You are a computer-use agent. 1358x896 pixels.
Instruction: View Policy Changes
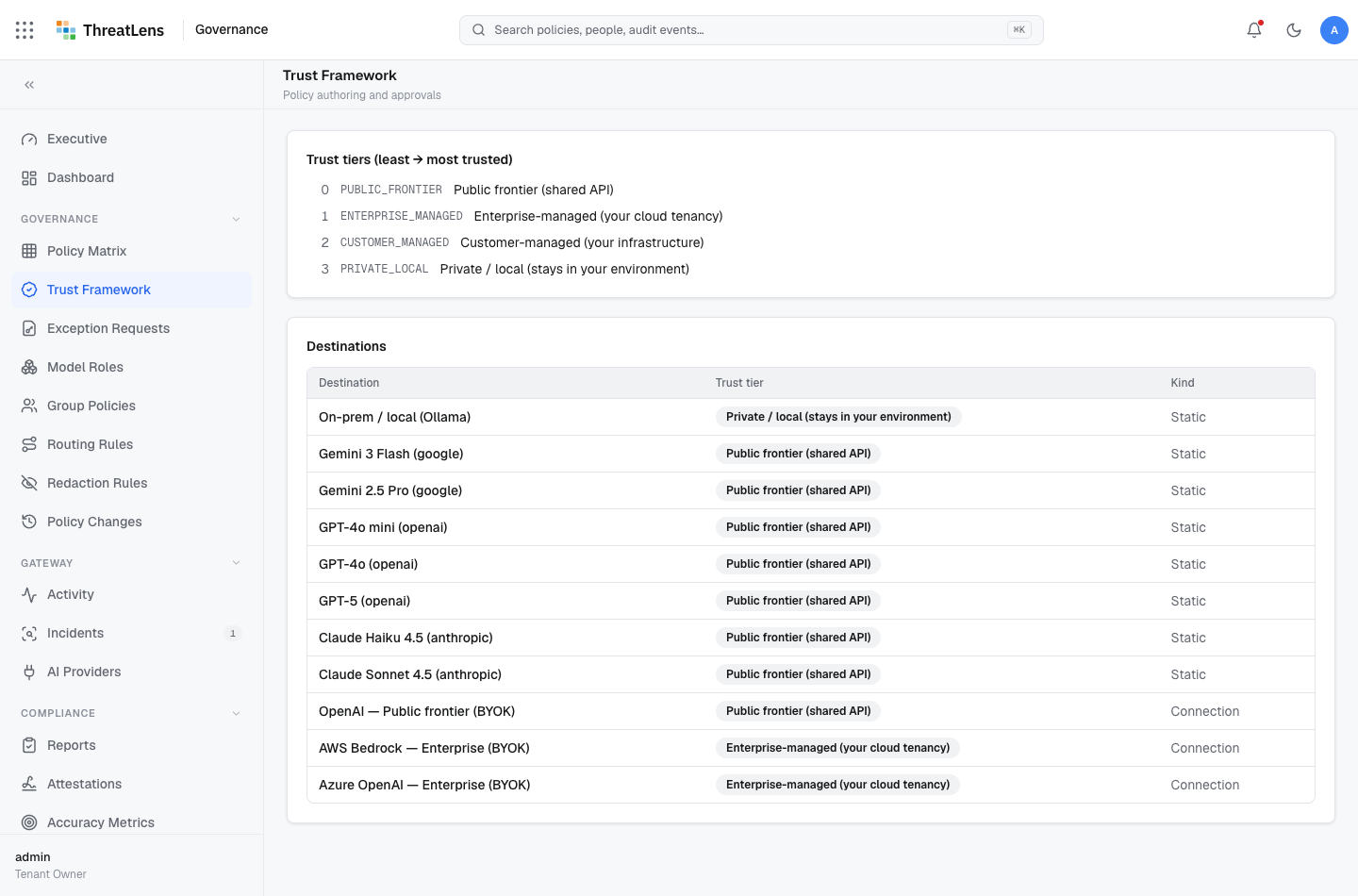pyautogui.click(x=131, y=523)
